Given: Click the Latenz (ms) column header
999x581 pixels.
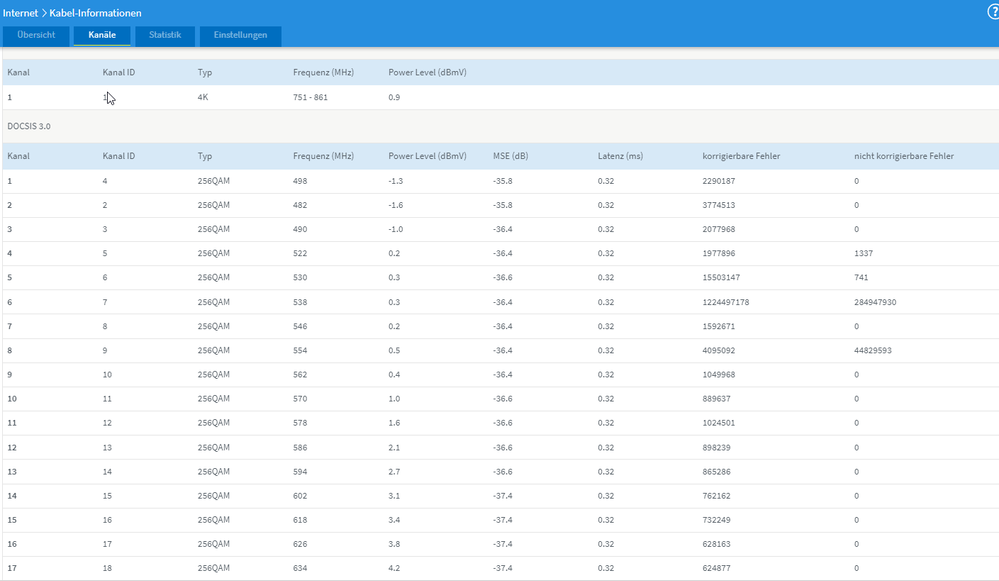Looking at the screenshot, I should click(620, 156).
